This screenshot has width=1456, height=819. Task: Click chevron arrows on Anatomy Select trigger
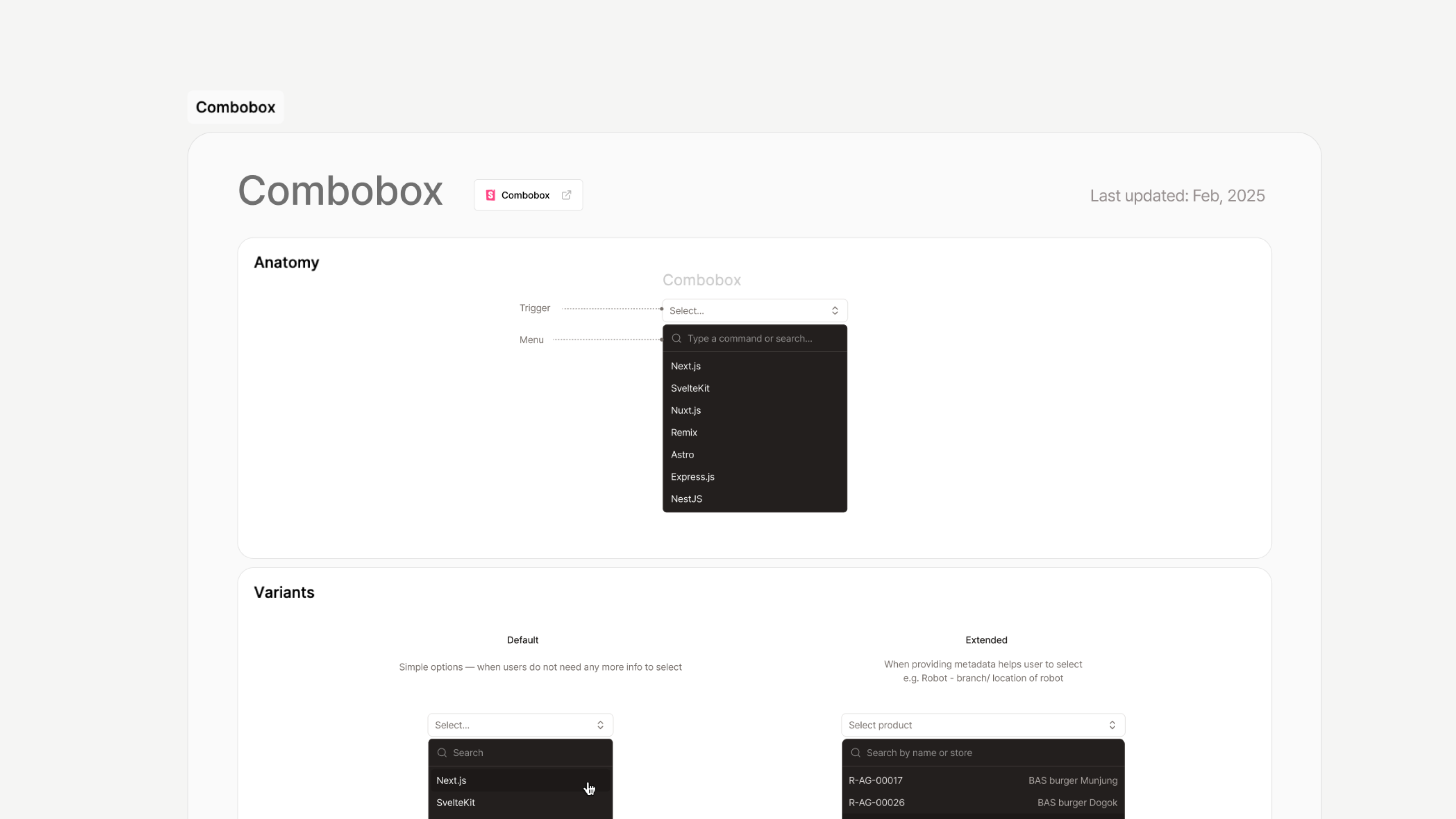coord(835,311)
